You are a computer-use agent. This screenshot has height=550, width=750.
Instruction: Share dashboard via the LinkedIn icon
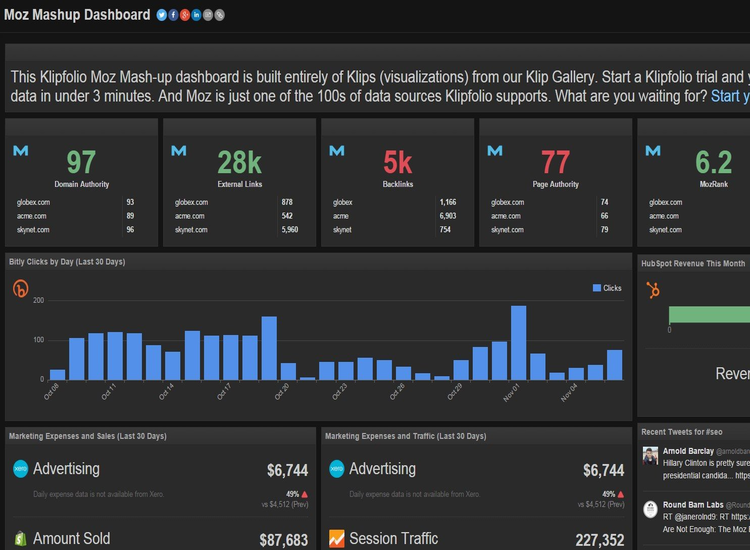coord(196,15)
